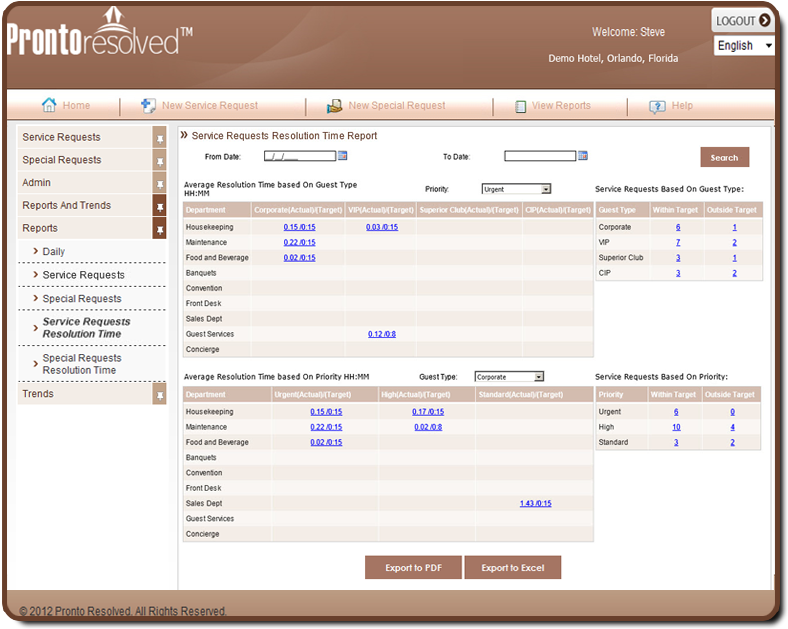Click the Home house icon
The width and height of the screenshot is (788, 629).
tap(49, 105)
